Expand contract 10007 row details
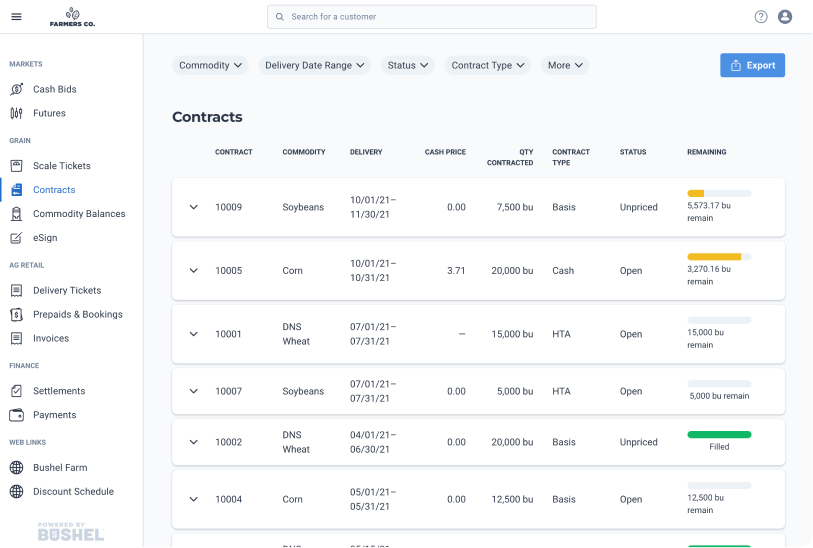813x548 pixels. pos(193,391)
